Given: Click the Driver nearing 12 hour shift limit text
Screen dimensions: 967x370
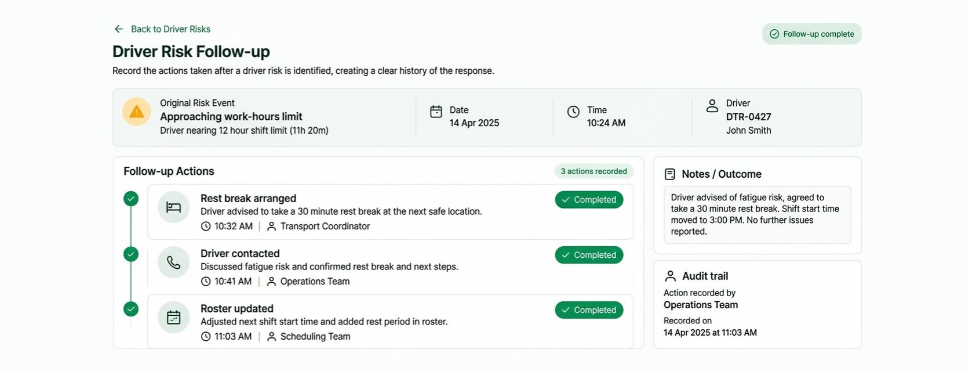Looking at the screenshot, I should (x=244, y=130).
